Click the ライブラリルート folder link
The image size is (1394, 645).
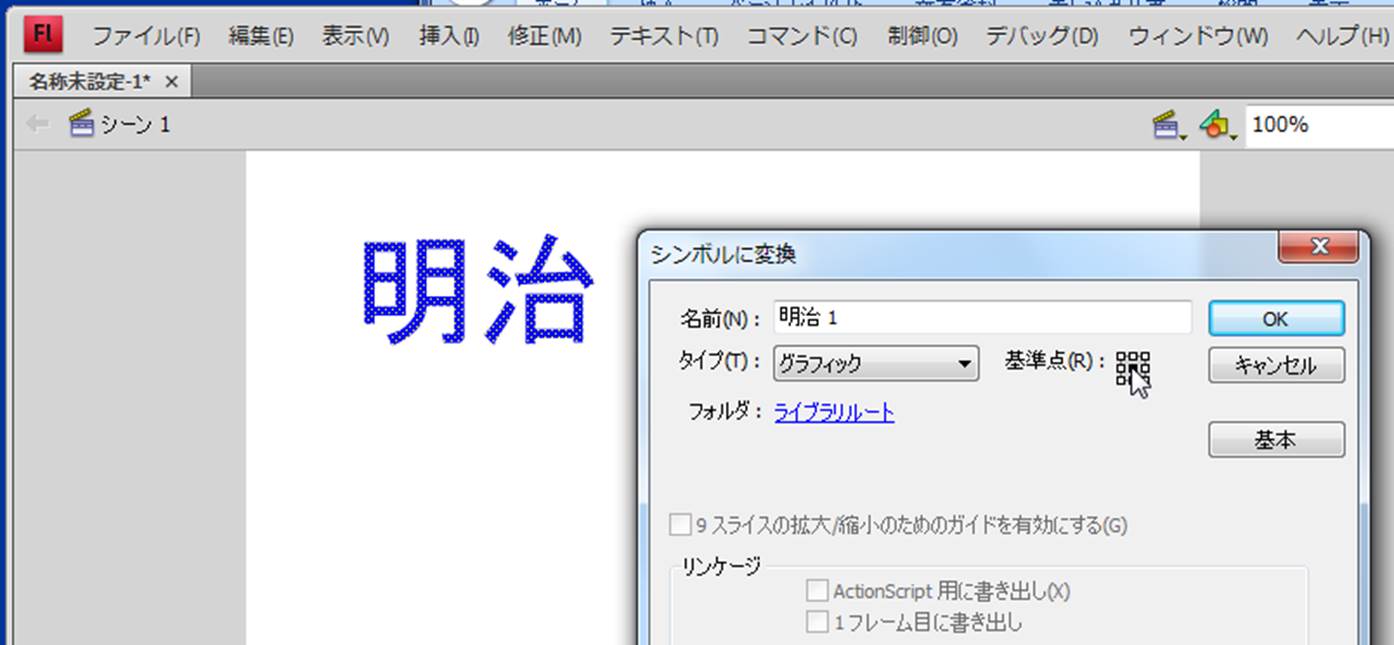coord(834,412)
